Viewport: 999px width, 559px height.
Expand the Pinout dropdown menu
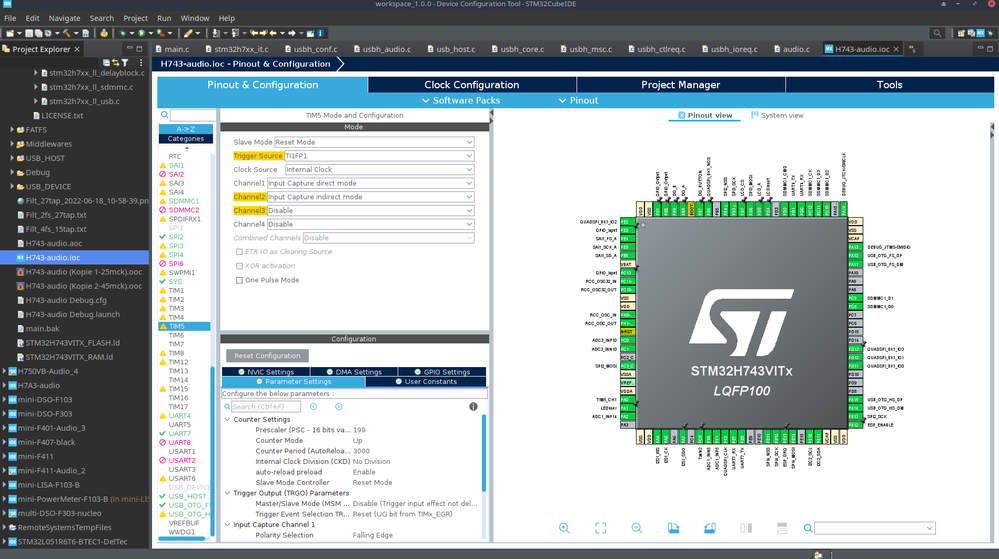pyautogui.click(x=578, y=101)
